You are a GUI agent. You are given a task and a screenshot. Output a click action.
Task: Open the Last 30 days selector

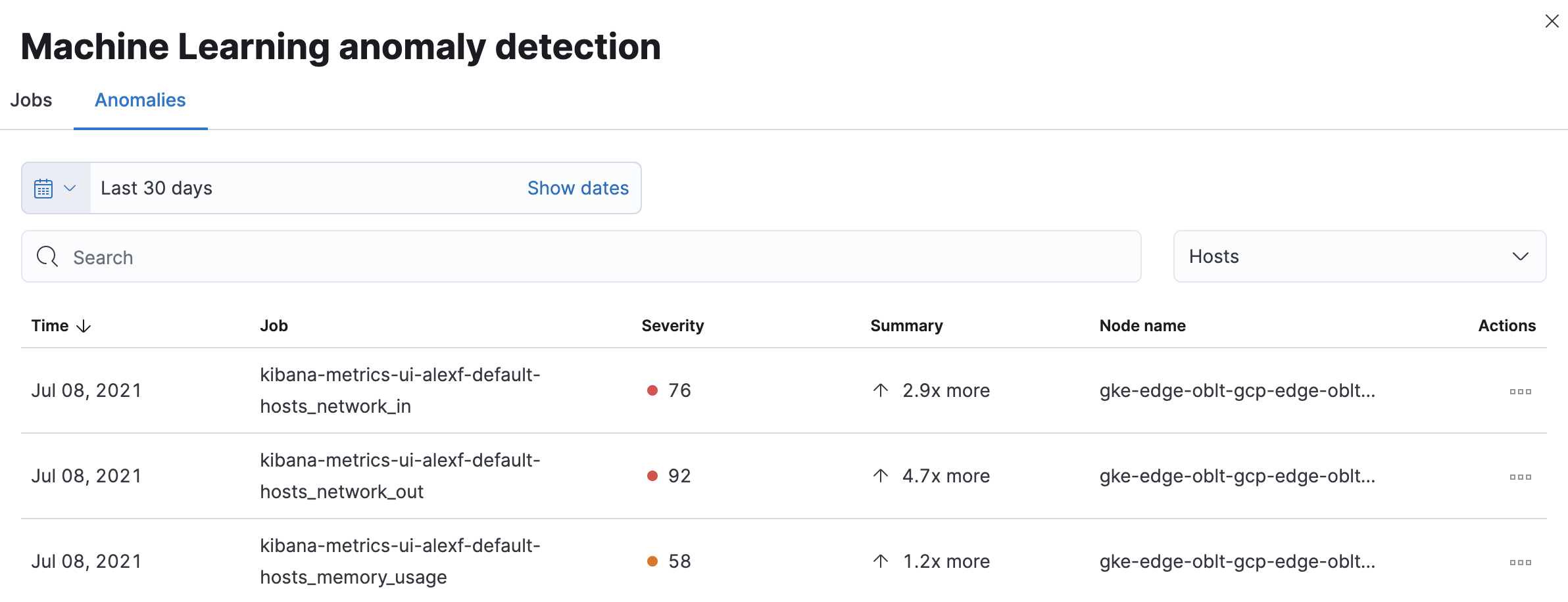tap(156, 188)
